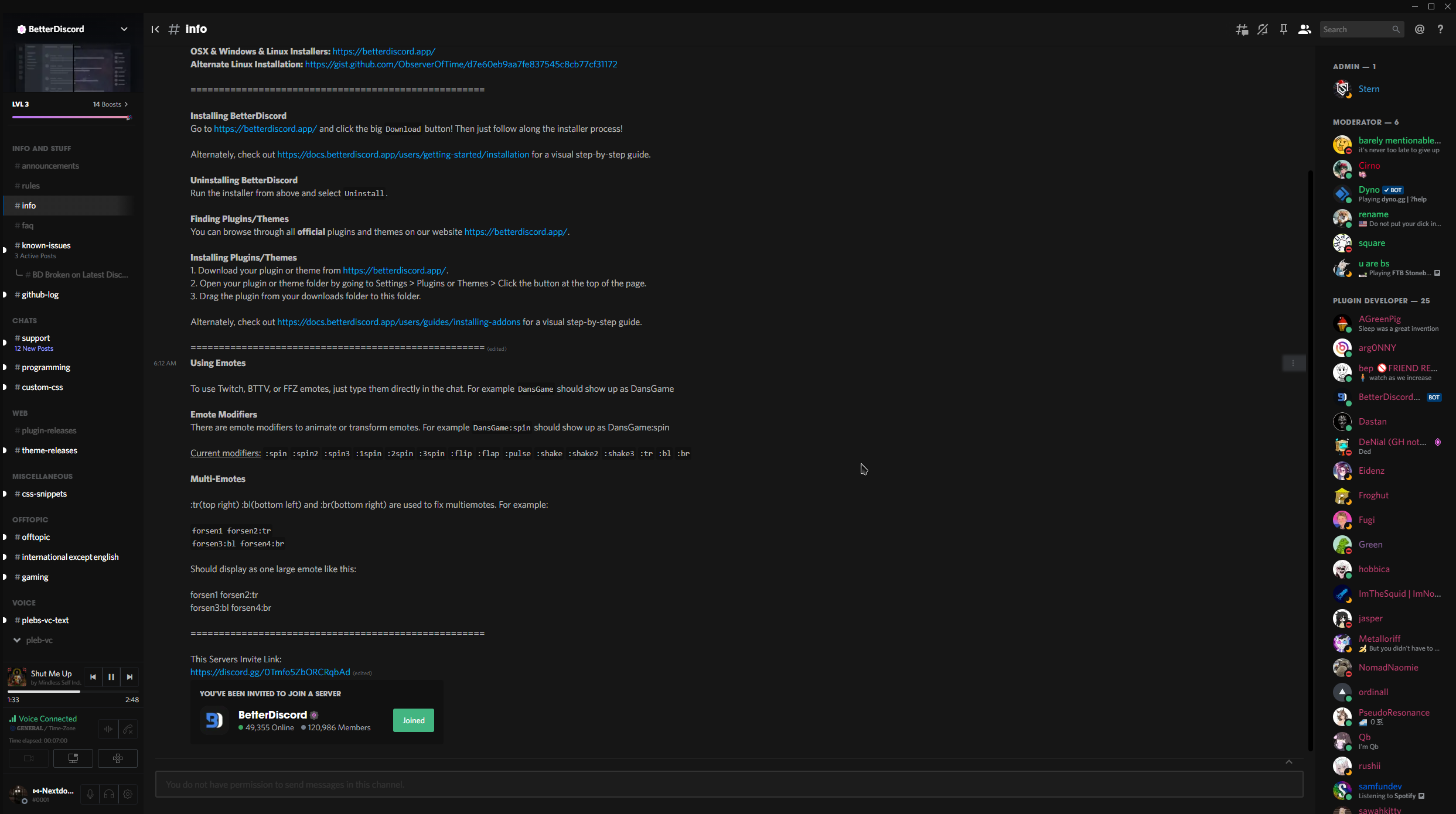Select the faq channel

pos(27,225)
